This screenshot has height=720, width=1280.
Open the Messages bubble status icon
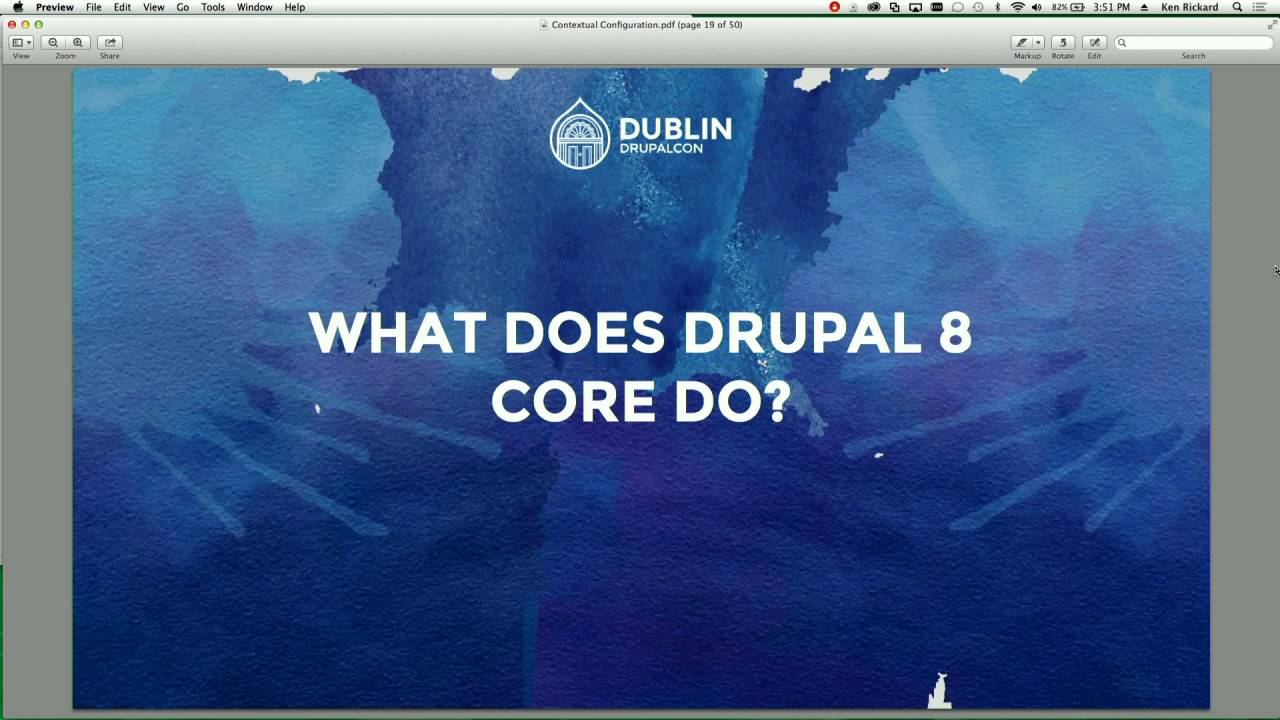click(957, 7)
